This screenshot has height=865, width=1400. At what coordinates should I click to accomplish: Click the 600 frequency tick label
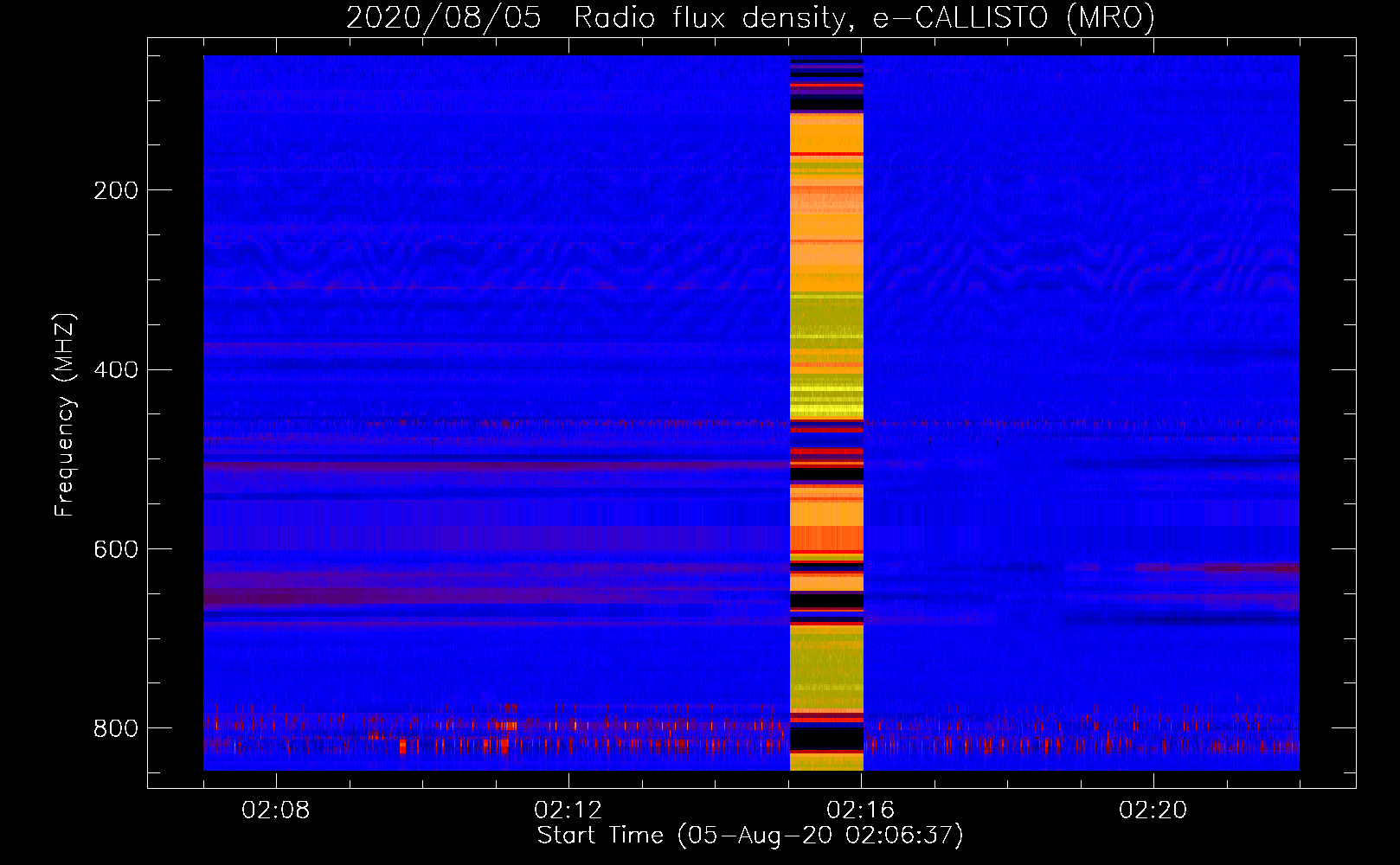(x=116, y=550)
